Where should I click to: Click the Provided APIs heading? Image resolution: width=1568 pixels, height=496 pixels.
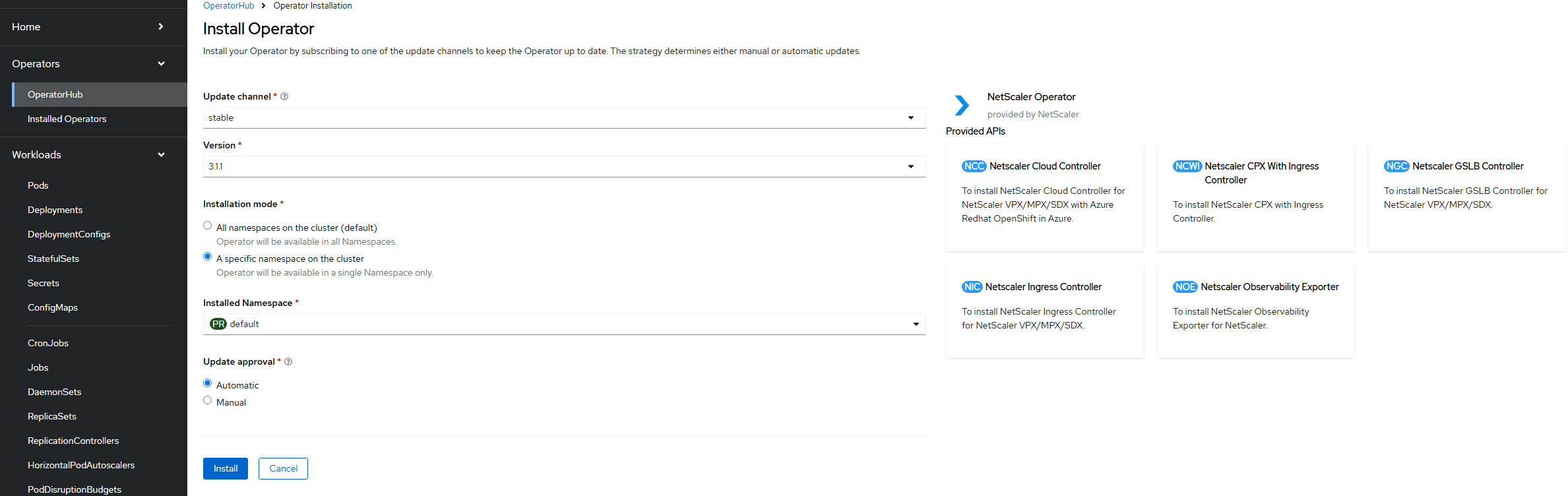[976, 131]
